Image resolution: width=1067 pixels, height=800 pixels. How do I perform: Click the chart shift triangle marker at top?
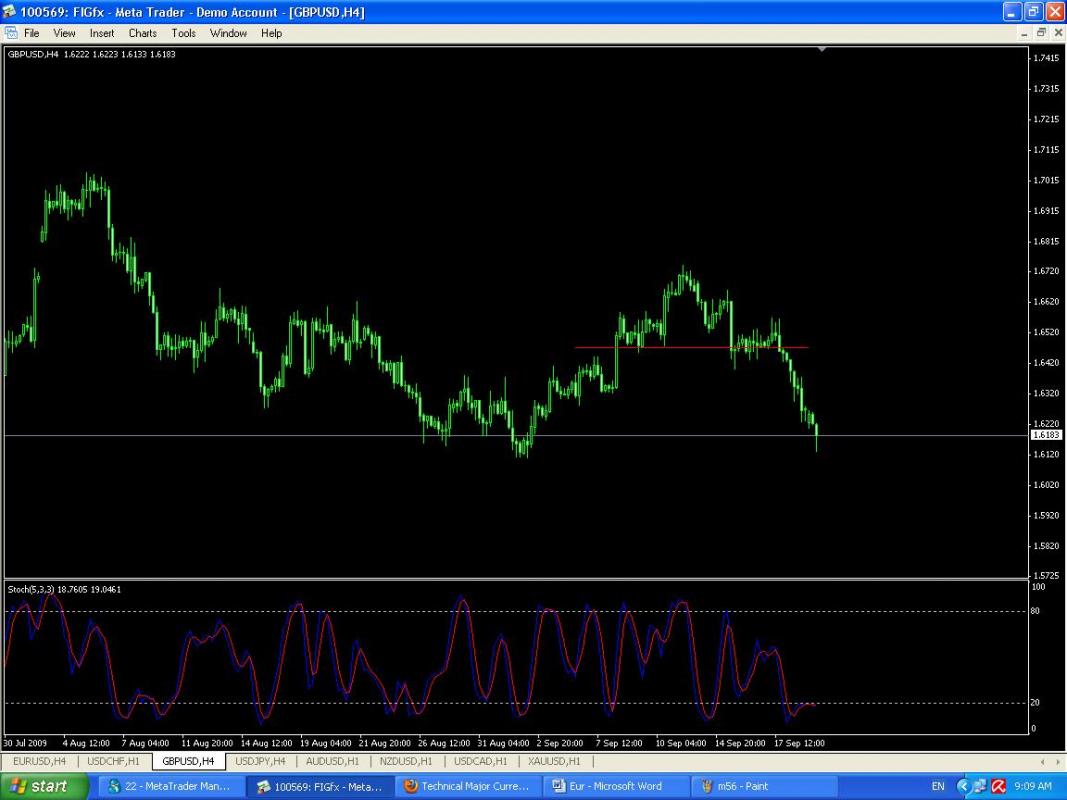tap(822, 48)
